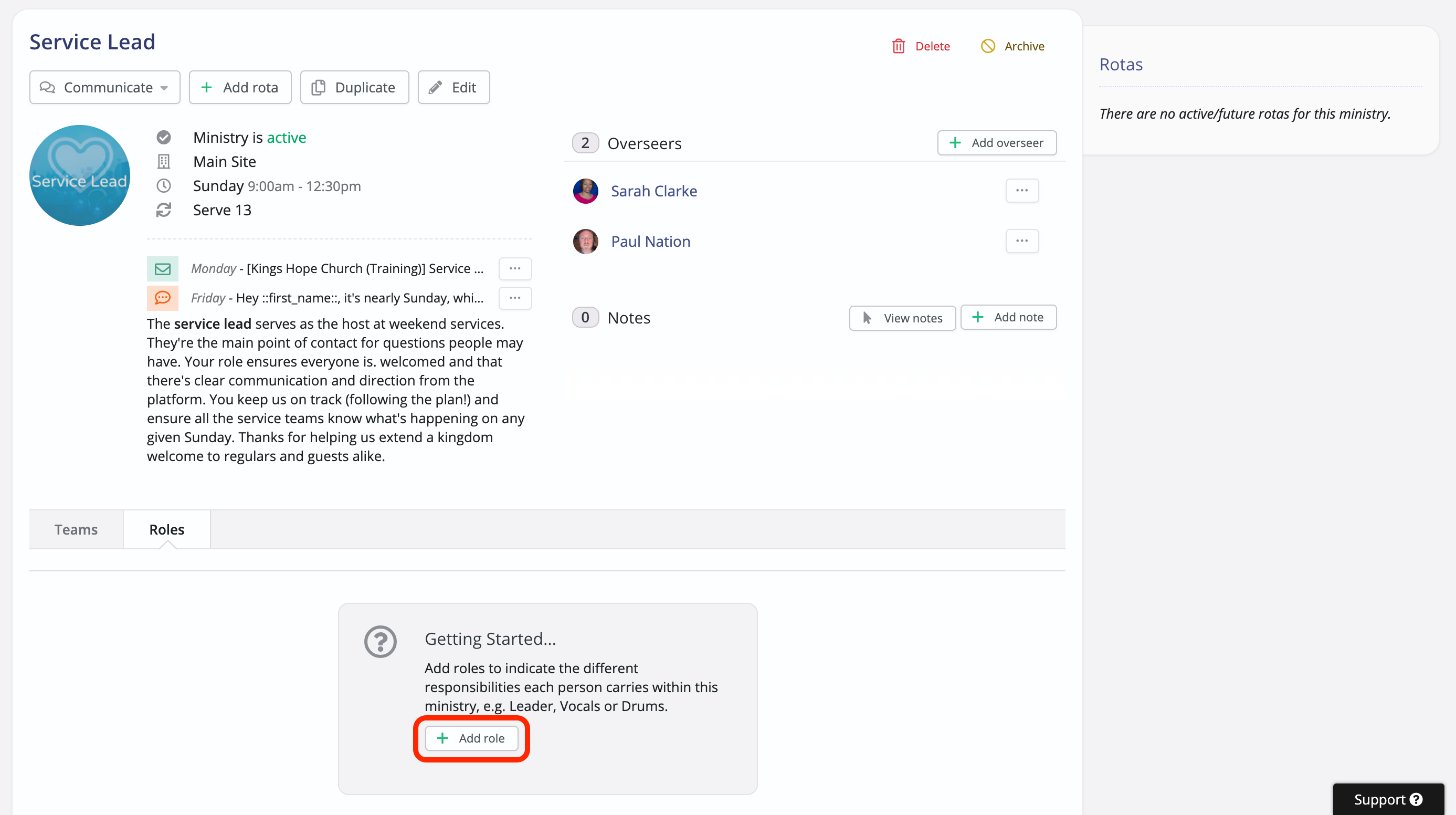Click the Add overseer button
The height and width of the screenshot is (815, 1456).
pos(997,142)
